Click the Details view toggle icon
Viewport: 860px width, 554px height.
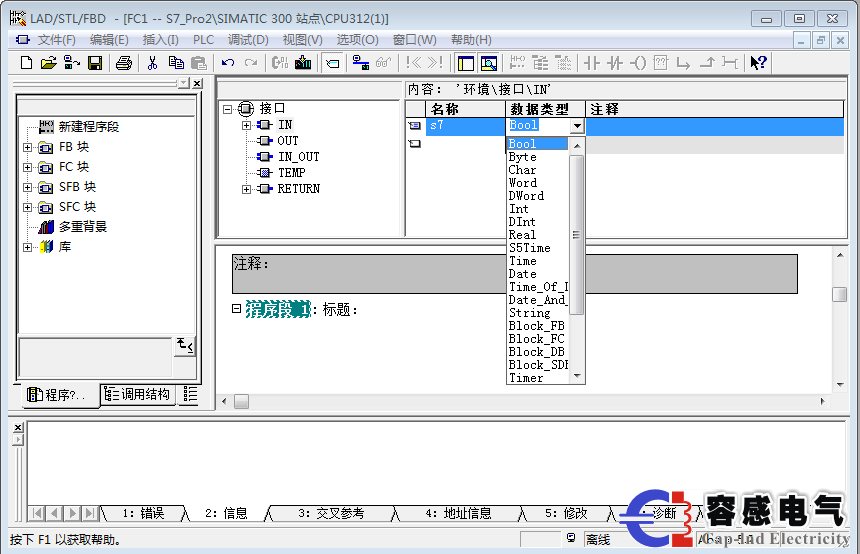tap(489, 63)
